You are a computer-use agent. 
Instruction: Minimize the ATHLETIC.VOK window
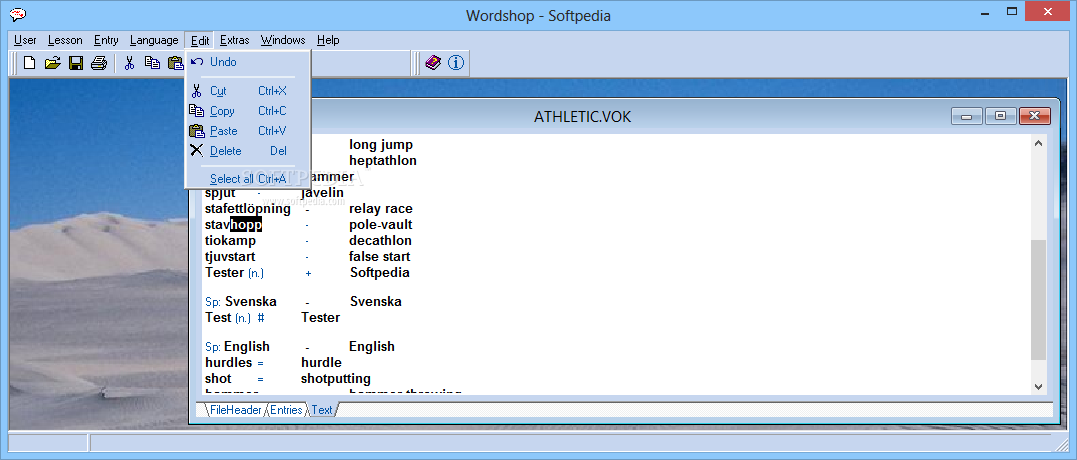(x=966, y=116)
